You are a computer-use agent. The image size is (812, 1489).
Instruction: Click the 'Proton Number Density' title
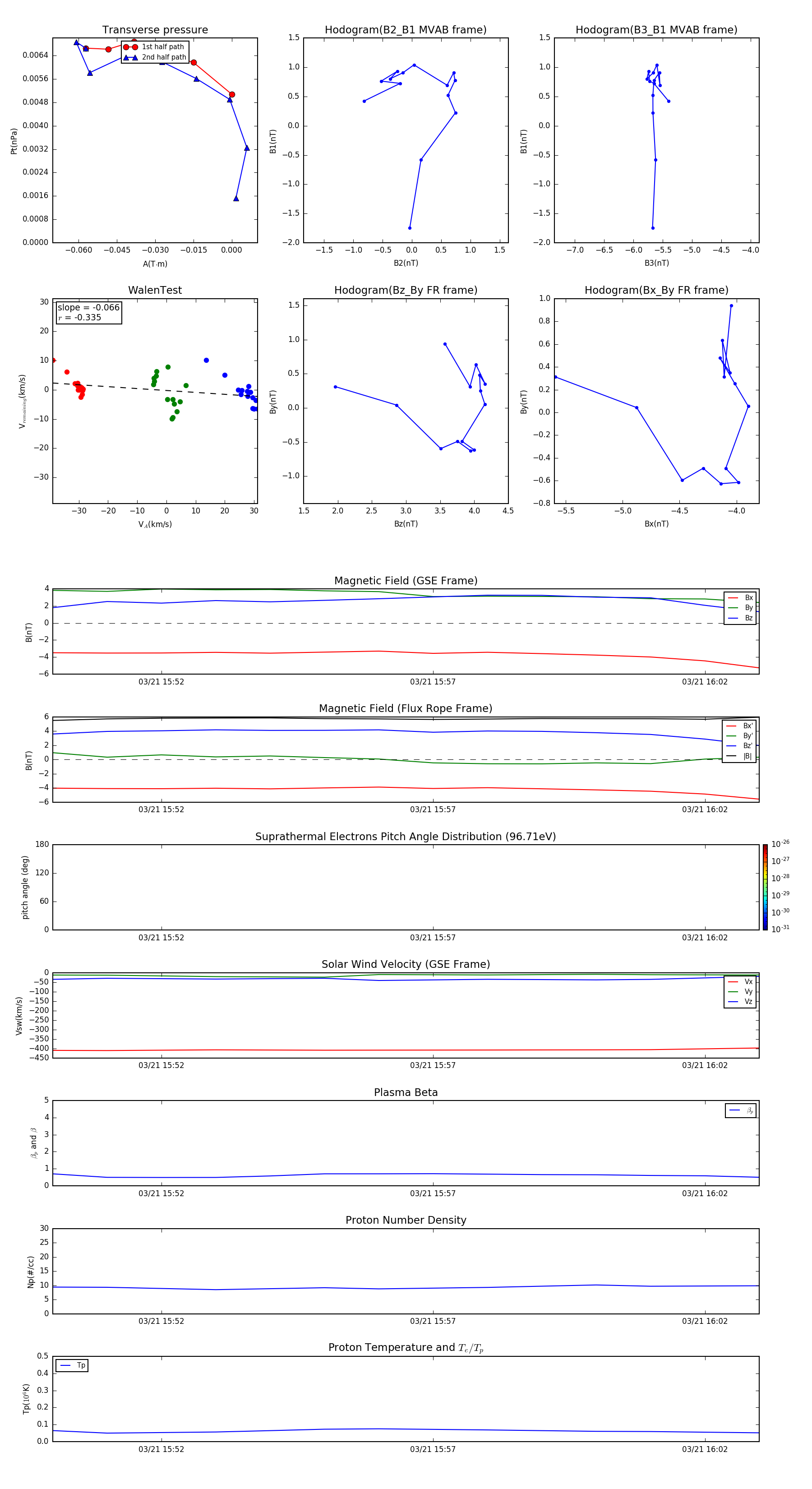click(x=406, y=1220)
